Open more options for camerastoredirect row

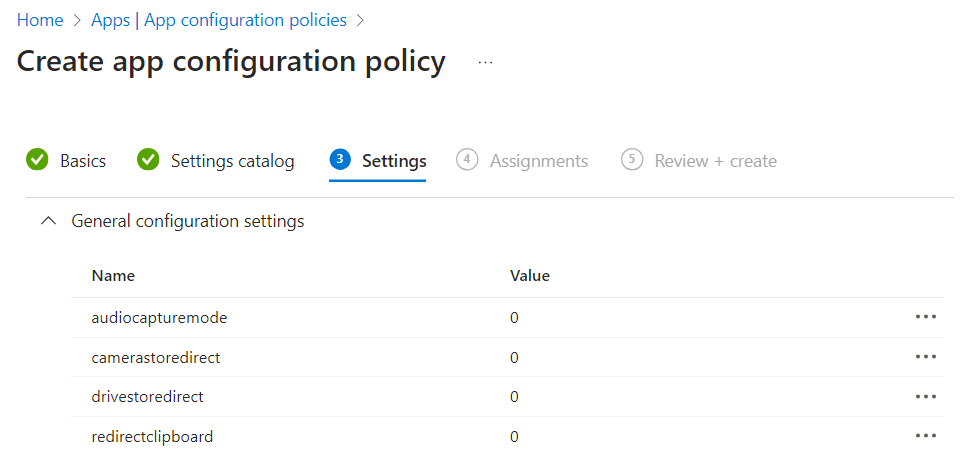pos(925,357)
